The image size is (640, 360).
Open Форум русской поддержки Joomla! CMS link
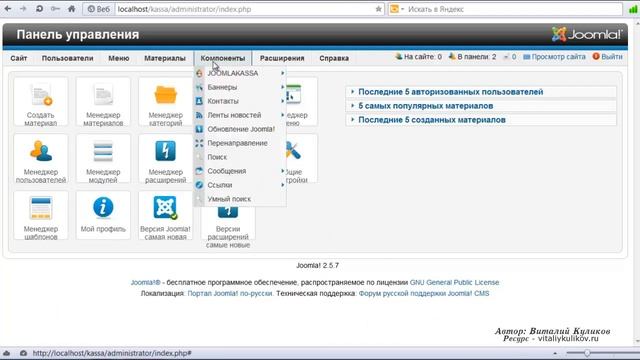tap(424, 293)
